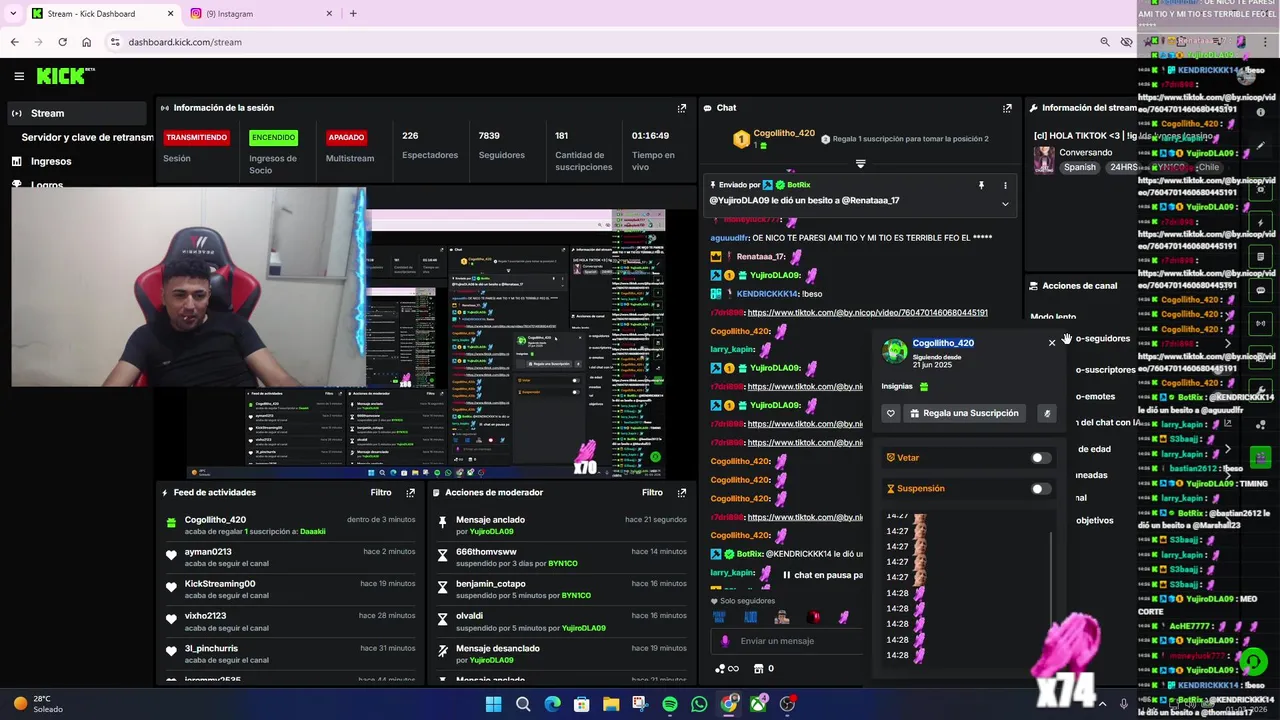Pop out the Acciones de moderador panel
1280x720 pixels.
(682, 493)
